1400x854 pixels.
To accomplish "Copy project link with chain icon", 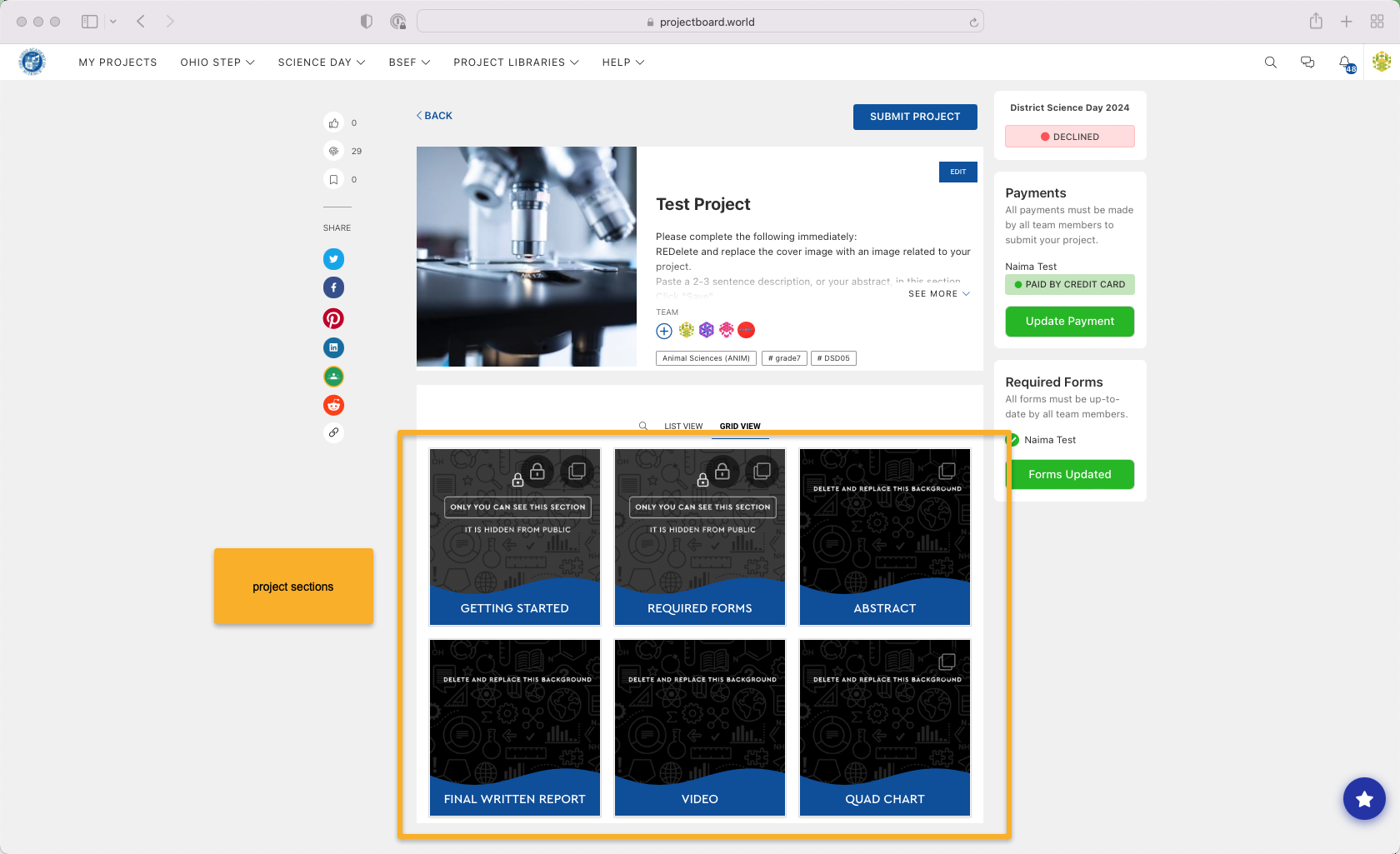I will click(x=333, y=432).
